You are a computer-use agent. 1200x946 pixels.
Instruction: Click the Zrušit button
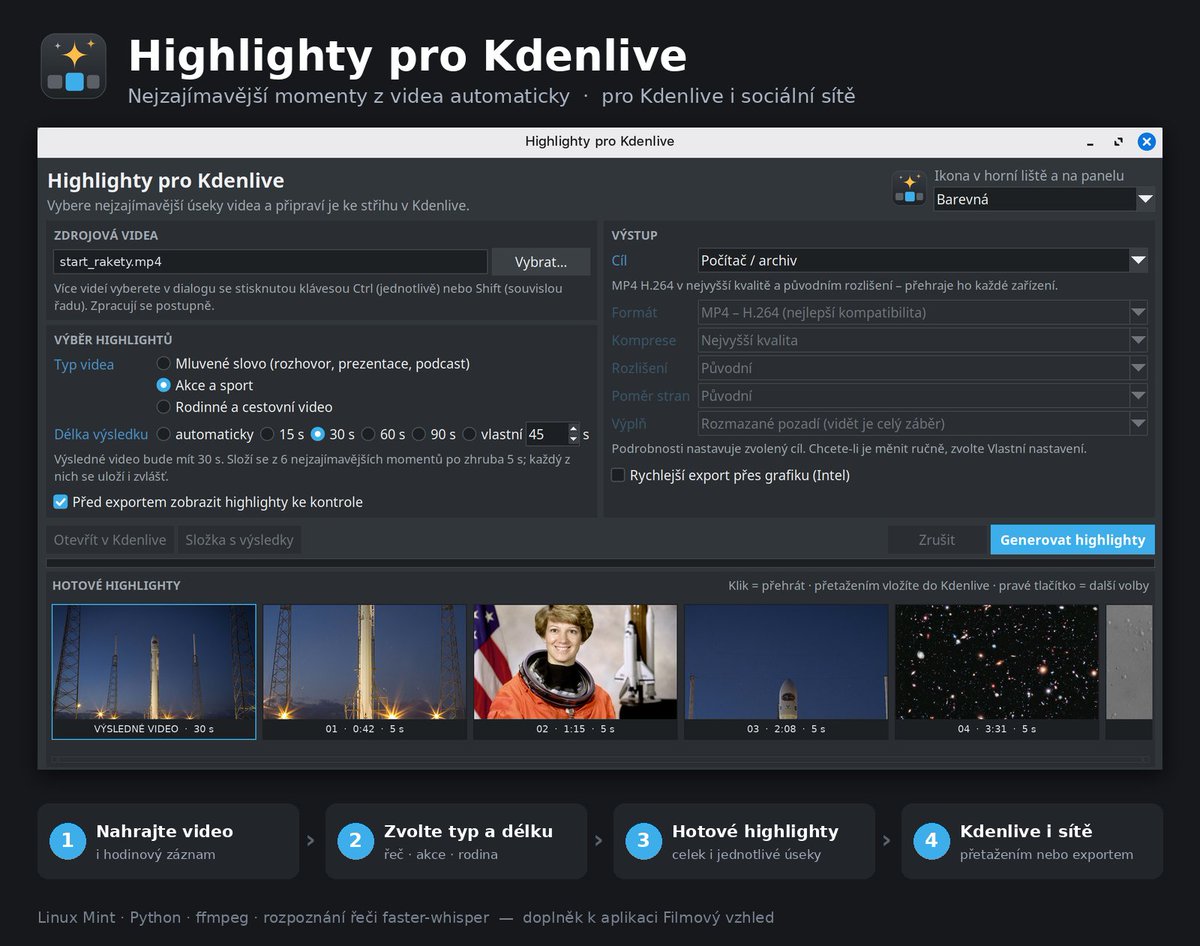coord(937,540)
